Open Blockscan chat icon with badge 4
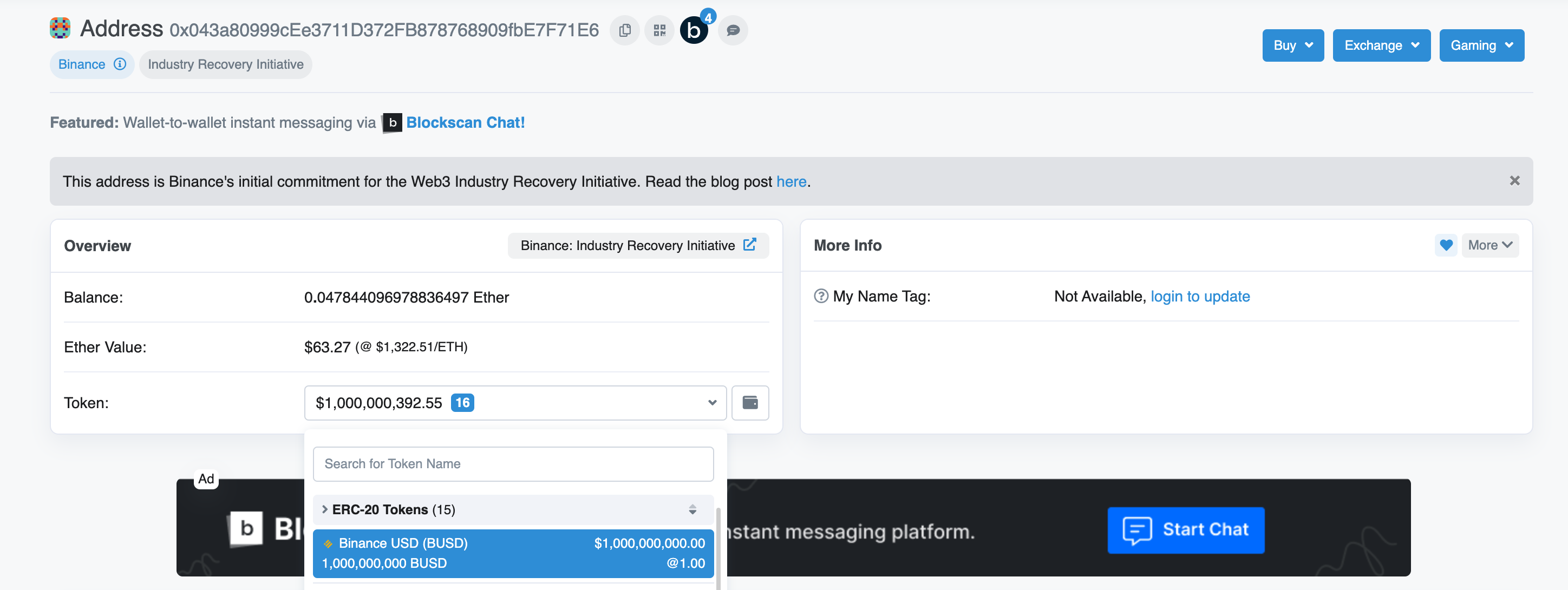 (695, 30)
